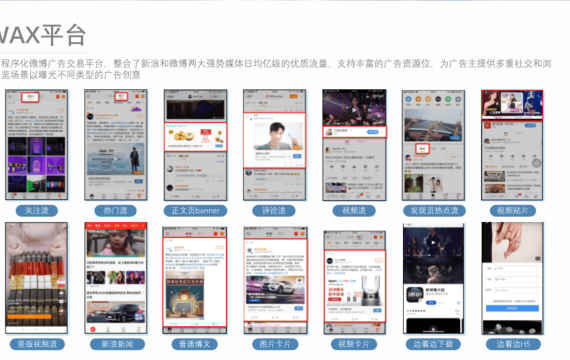The image size is (570, 360).
Task: Click the 竖版视频流 label button
Action: [x=37, y=344]
